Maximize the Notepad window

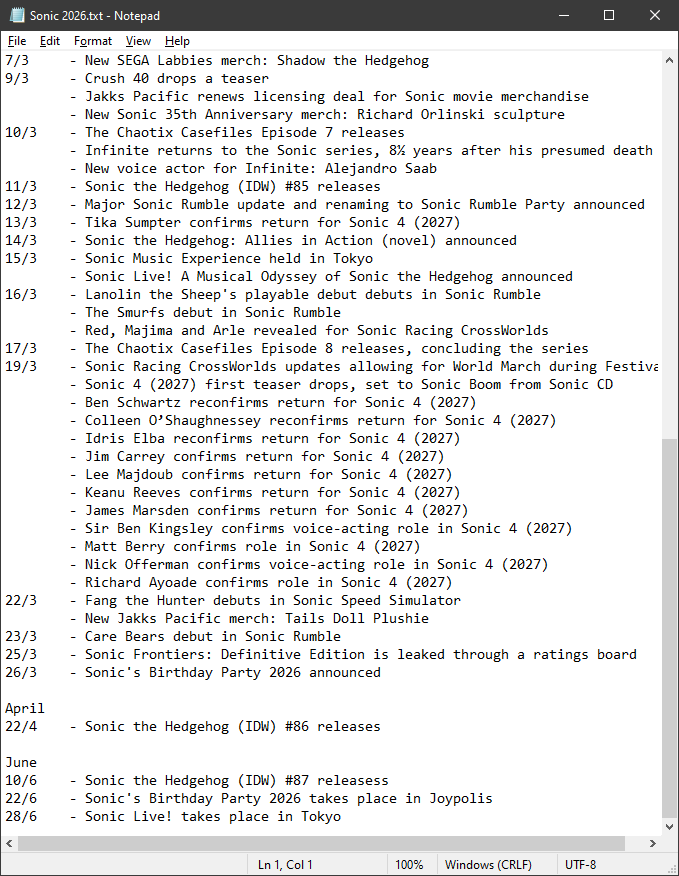(609, 15)
